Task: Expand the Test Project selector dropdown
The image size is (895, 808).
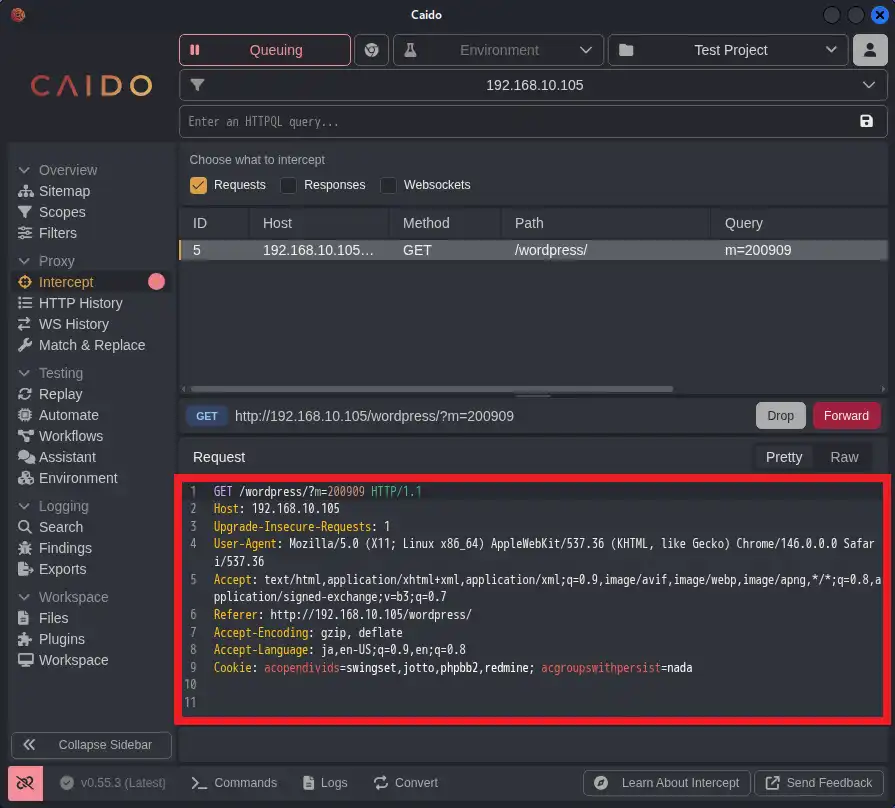Action: (x=728, y=50)
